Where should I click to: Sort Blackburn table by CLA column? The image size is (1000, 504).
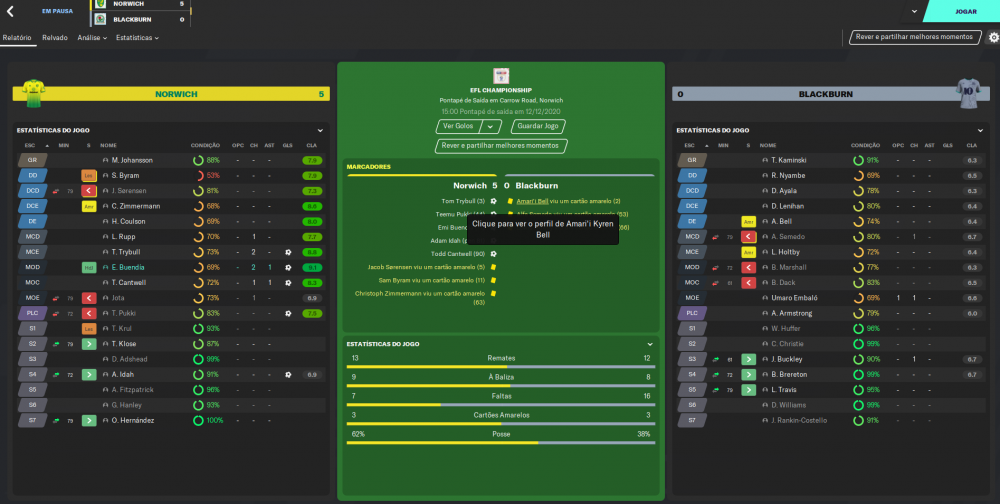(971, 145)
